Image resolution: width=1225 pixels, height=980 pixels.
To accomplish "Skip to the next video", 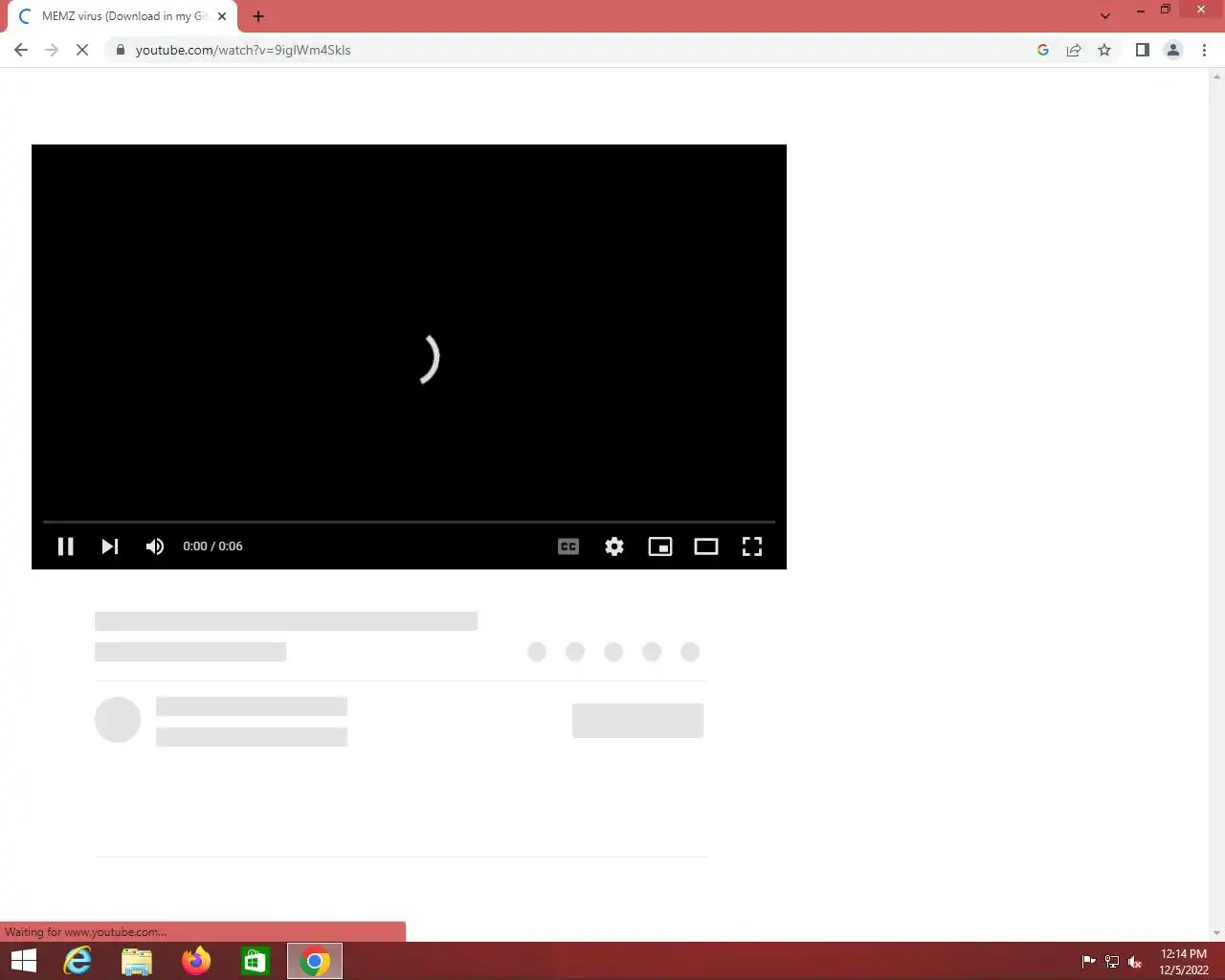I will [110, 546].
